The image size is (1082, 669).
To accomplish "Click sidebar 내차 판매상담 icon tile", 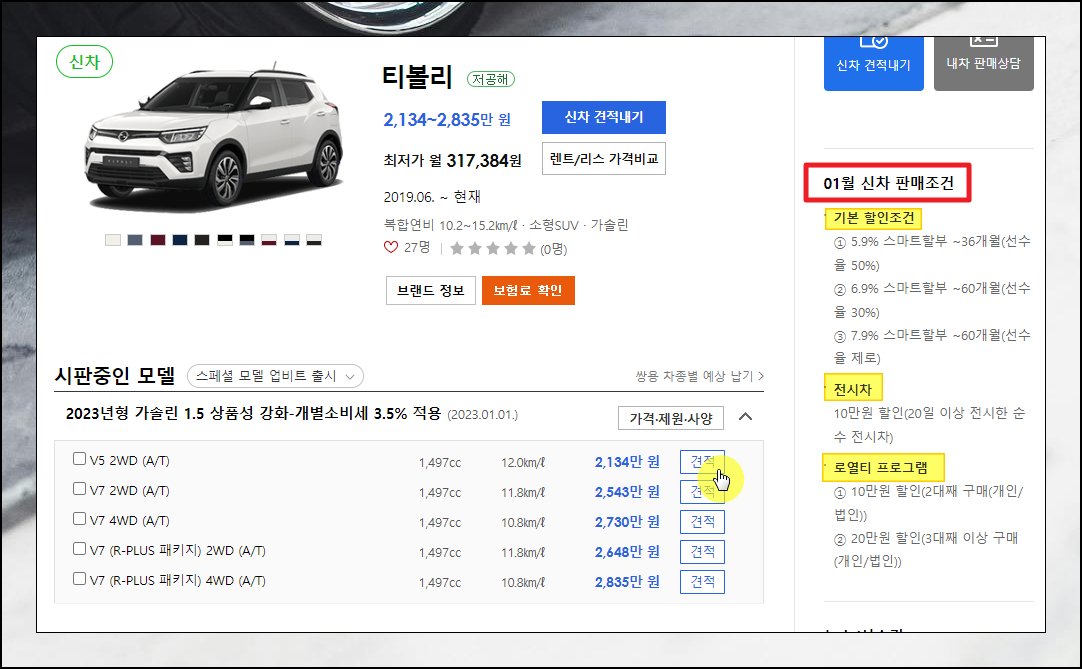I will (983, 63).
